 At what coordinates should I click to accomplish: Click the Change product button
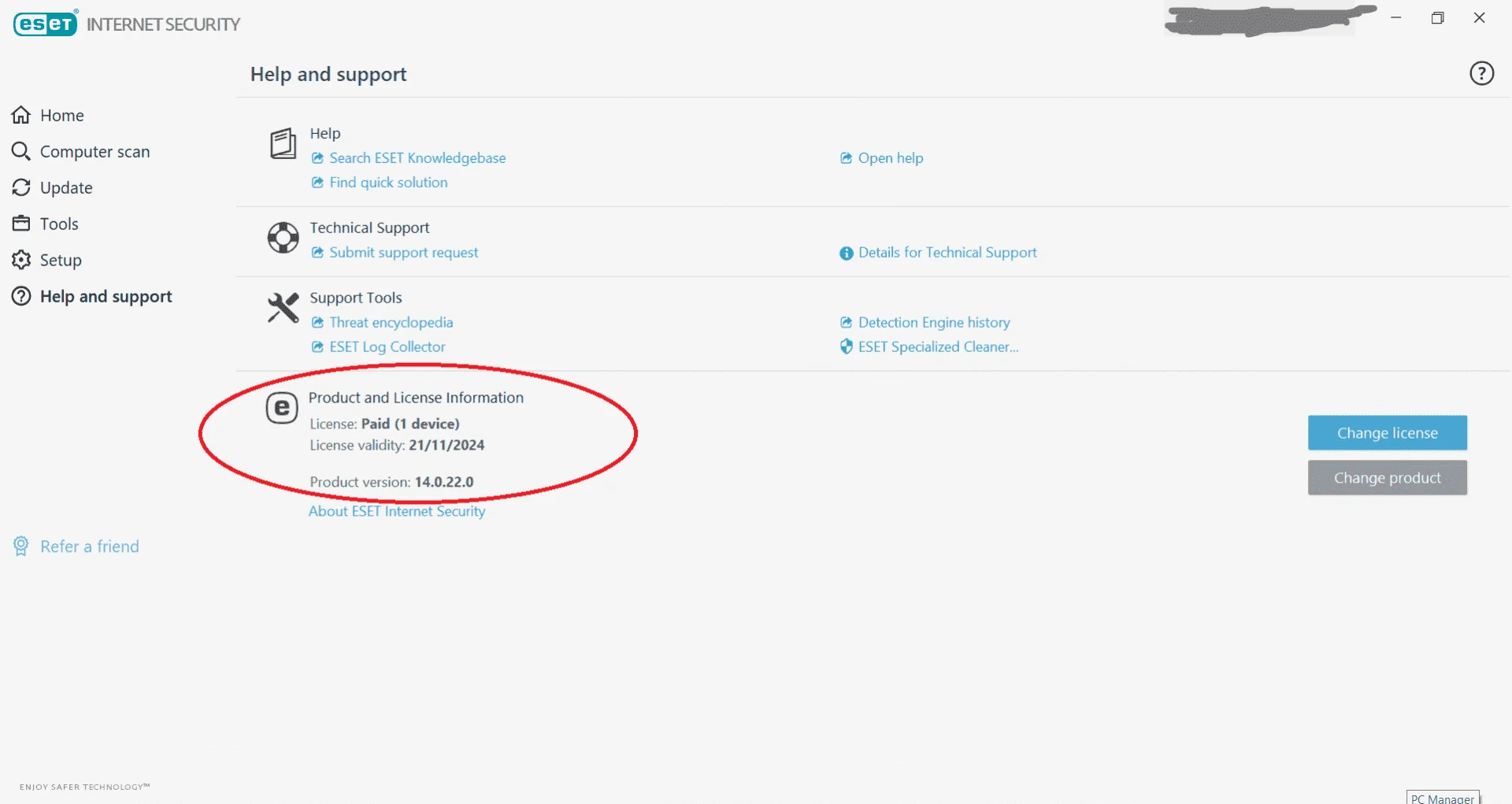click(x=1388, y=478)
